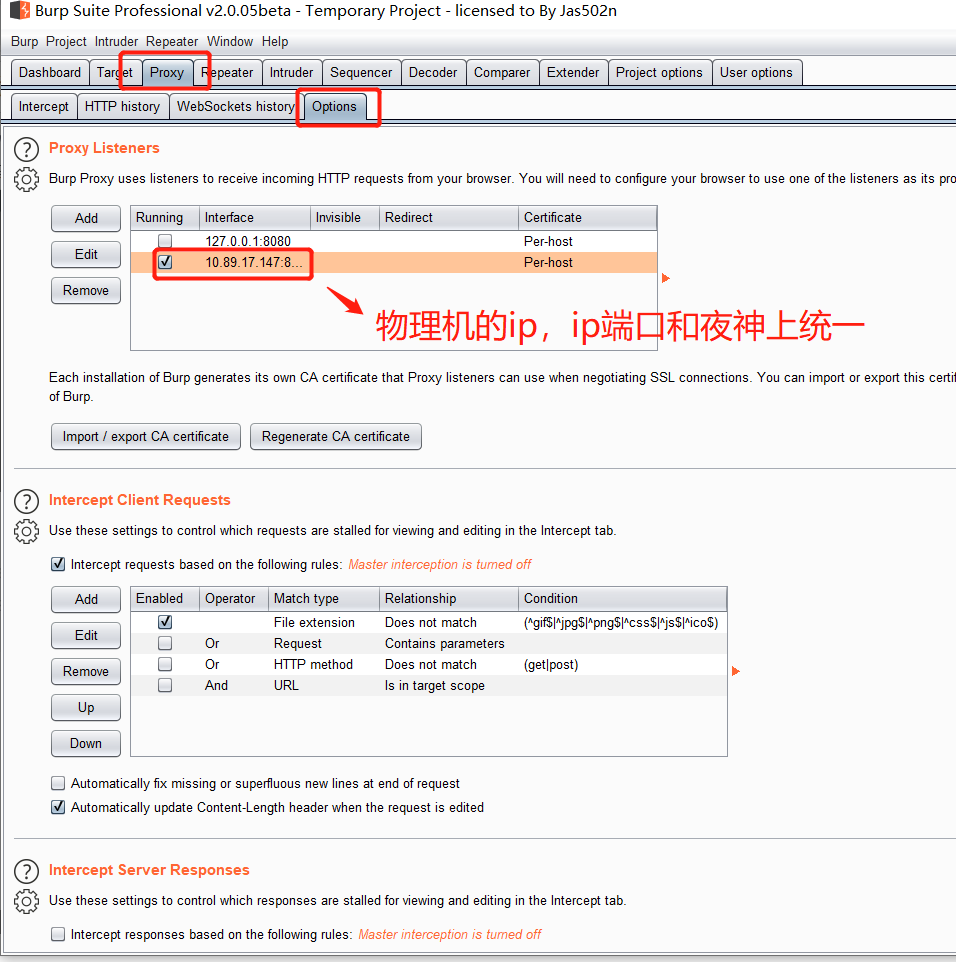
Task: Open the Project menu
Action: [66, 41]
